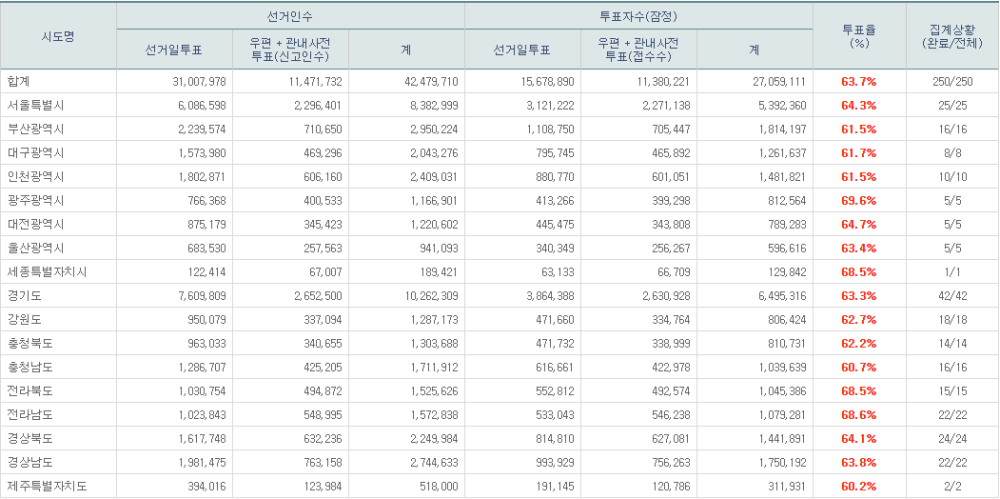Click the 250/250 tally status cell
The height and width of the screenshot is (499, 1000).
951,81
